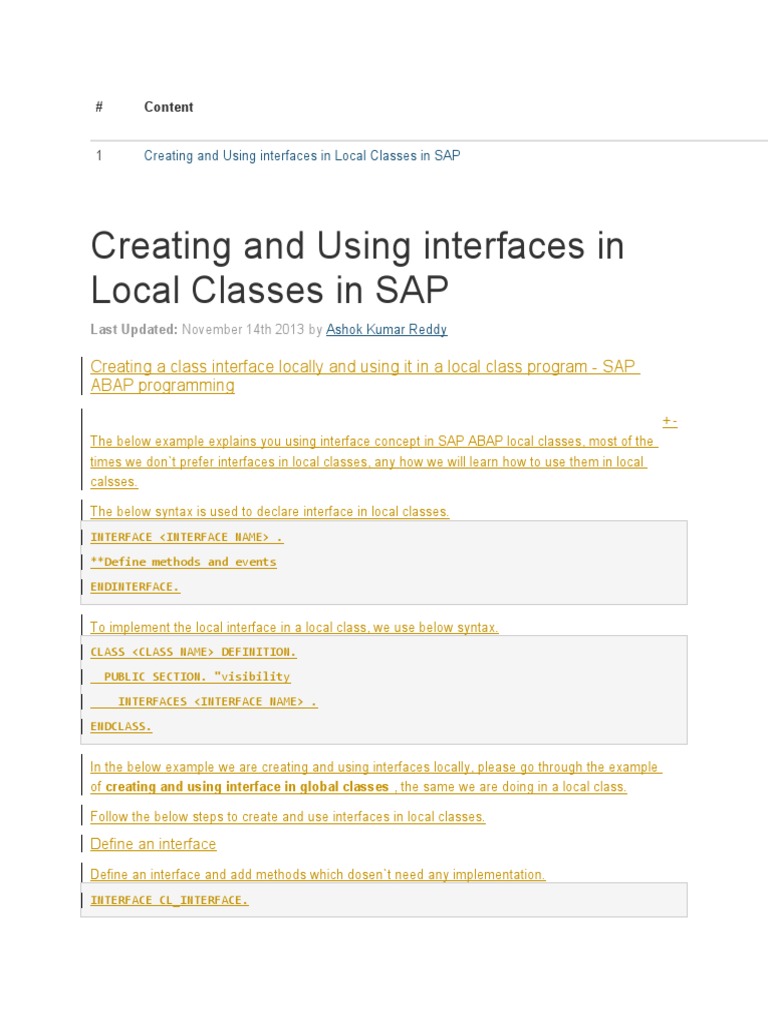Screen dimensions: 768x1024
Task: Click 'CLASS <CLASS NAME> DEFINITION.' code line
Action: pos(193,652)
